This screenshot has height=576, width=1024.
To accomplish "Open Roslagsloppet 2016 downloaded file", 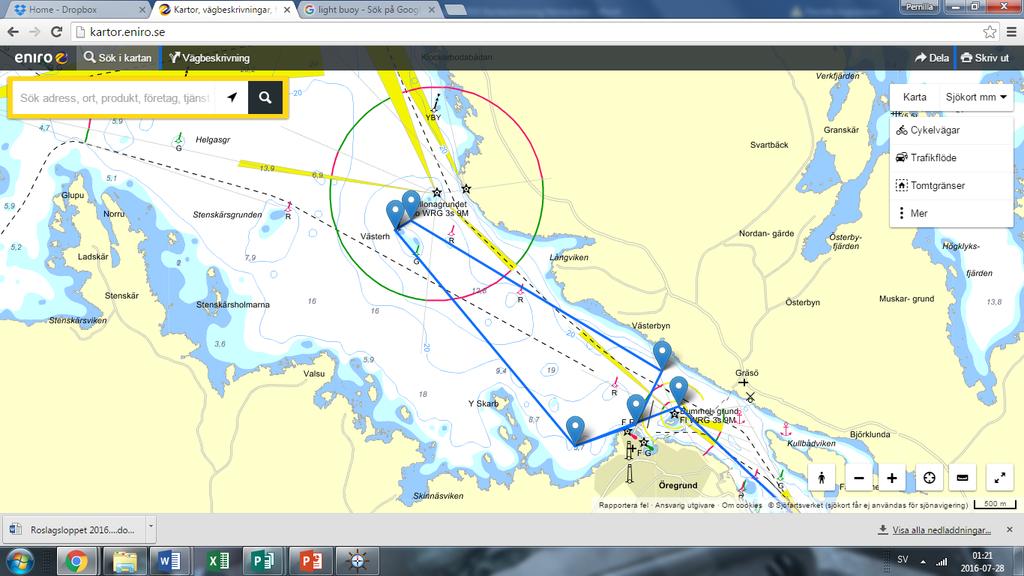I will 74,530.
